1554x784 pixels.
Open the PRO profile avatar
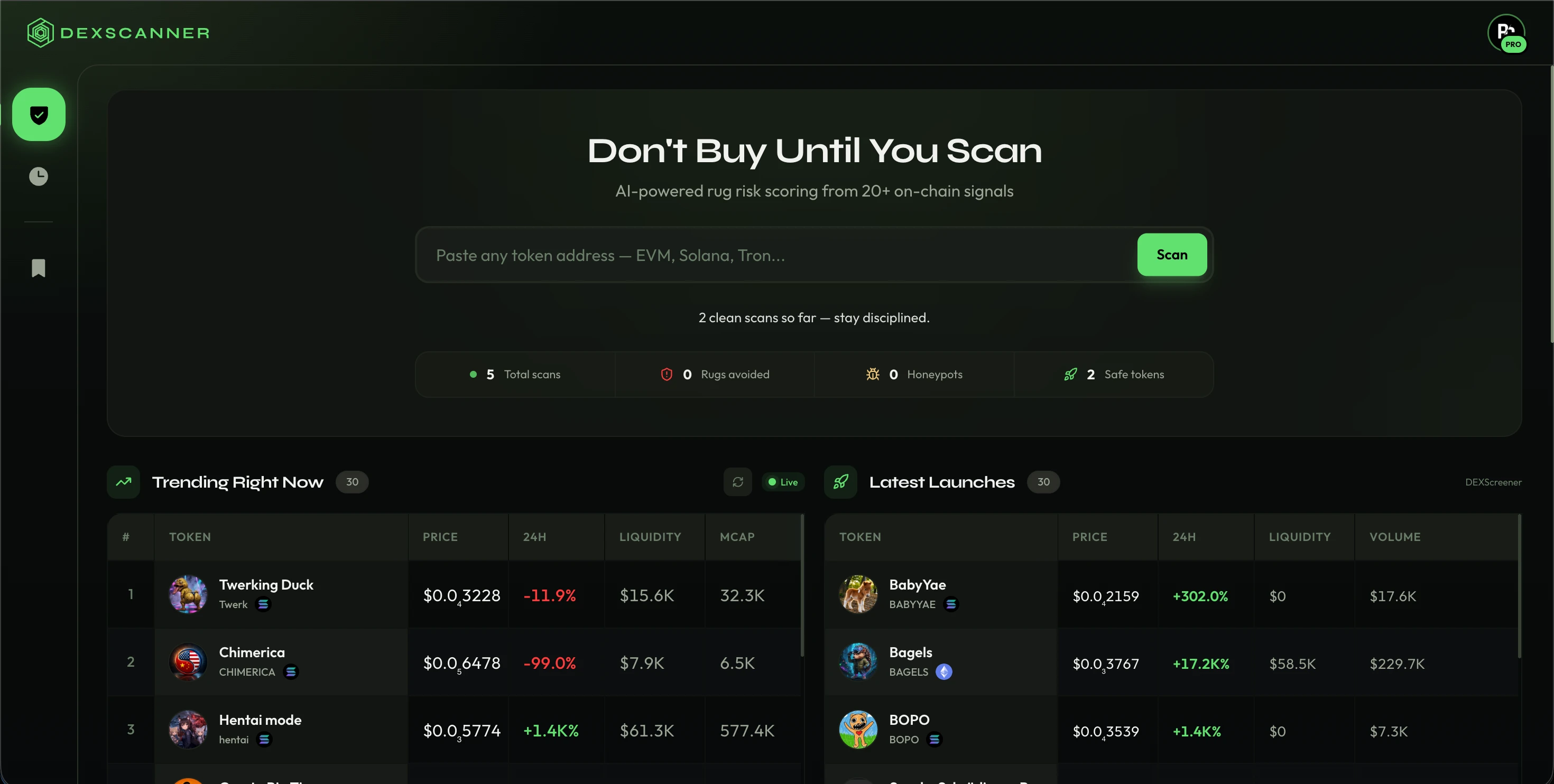[1506, 33]
